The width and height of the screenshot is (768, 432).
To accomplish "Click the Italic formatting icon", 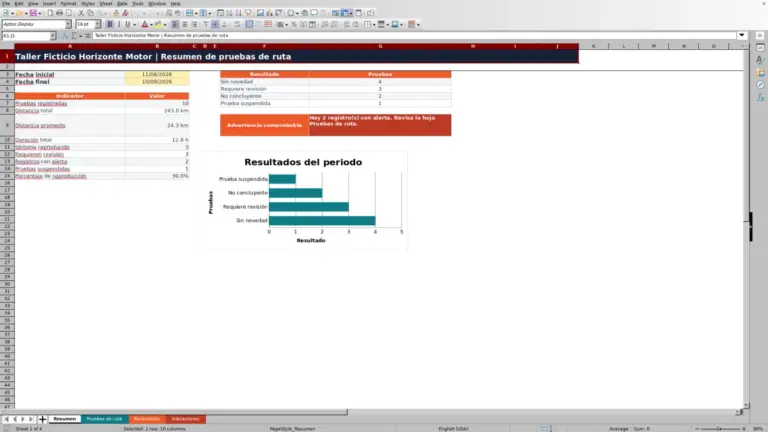I will pyautogui.click(x=119, y=24).
